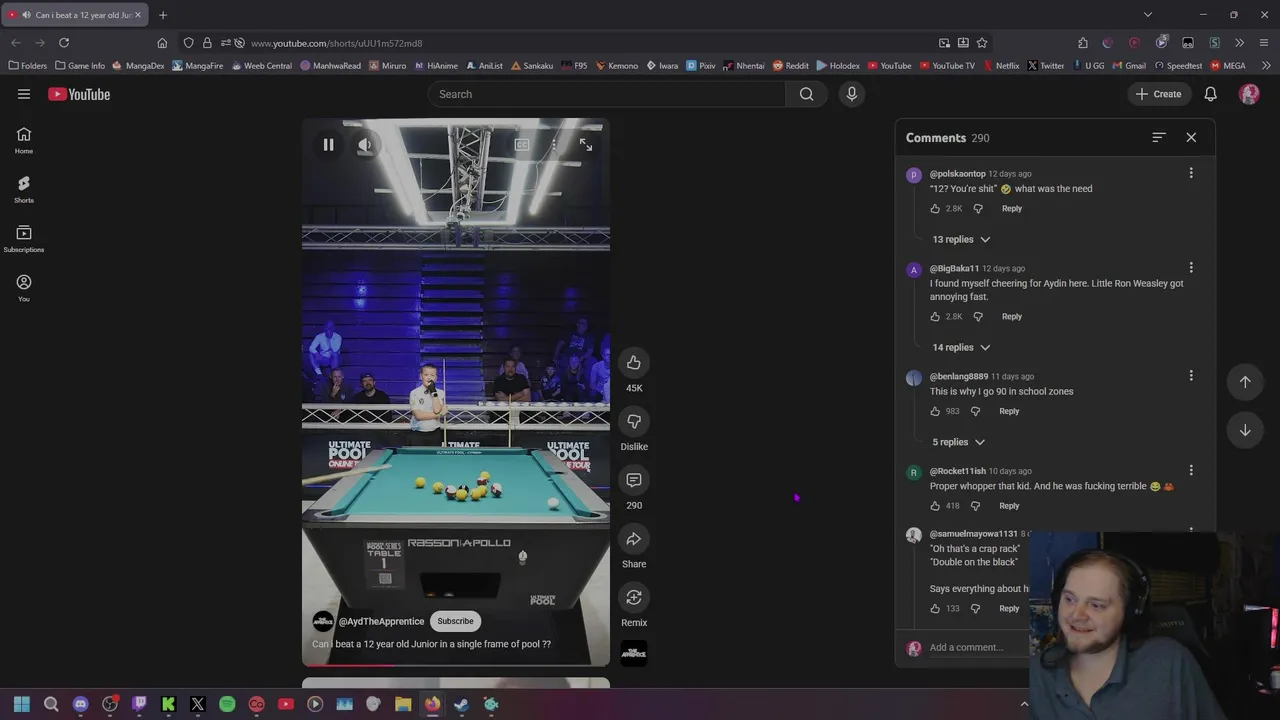This screenshot has height=720, width=1280.
Task: Sort comments using the sort icon
Action: tap(1159, 137)
